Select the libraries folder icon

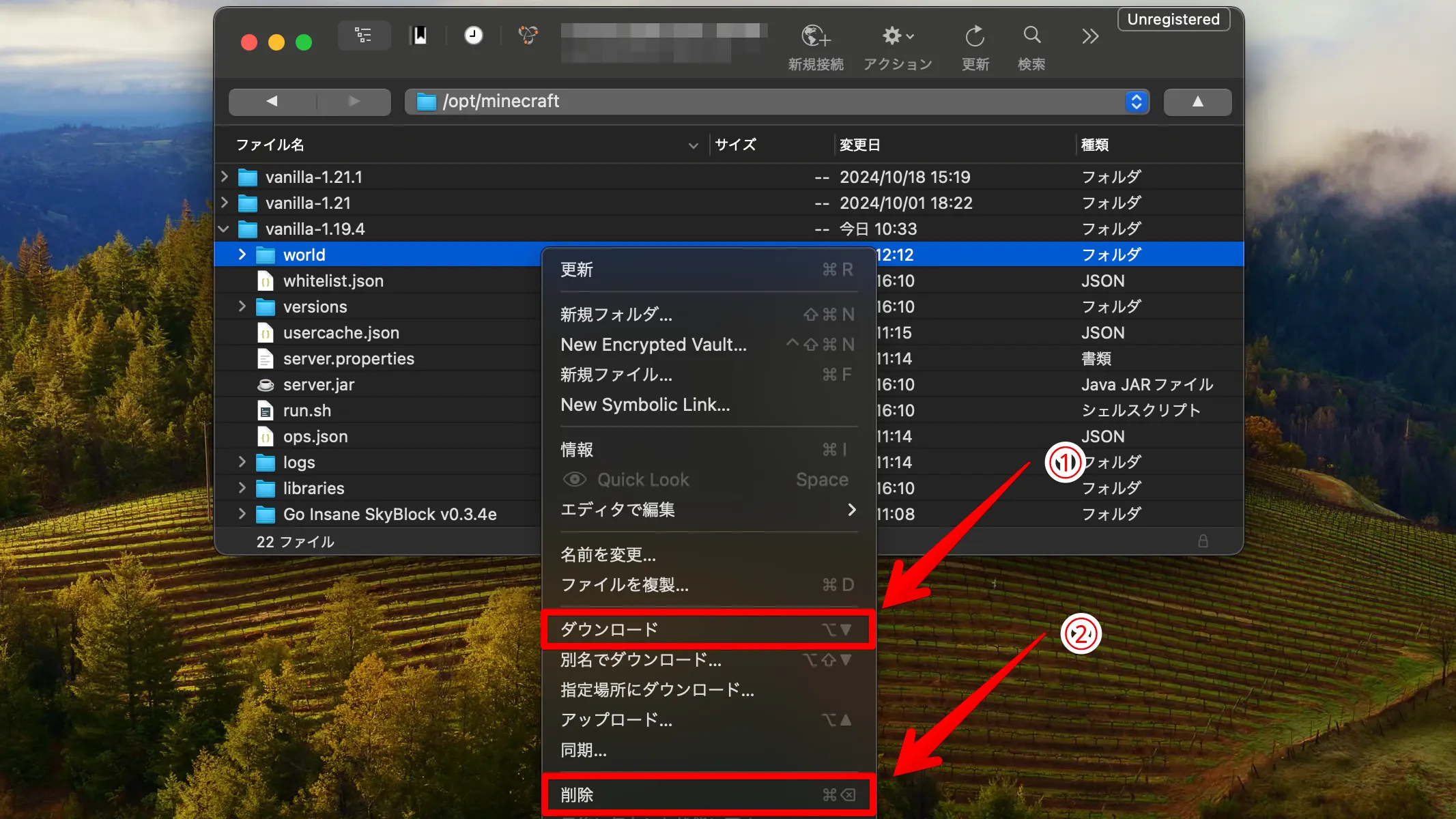click(x=265, y=489)
